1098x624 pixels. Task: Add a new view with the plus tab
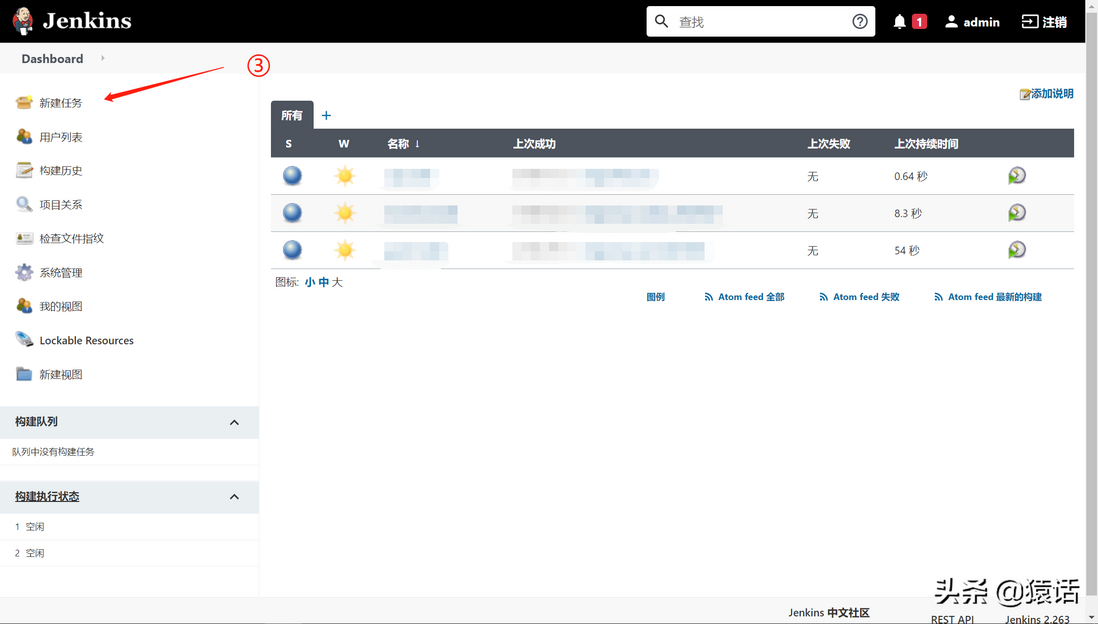(x=326, y=116)
